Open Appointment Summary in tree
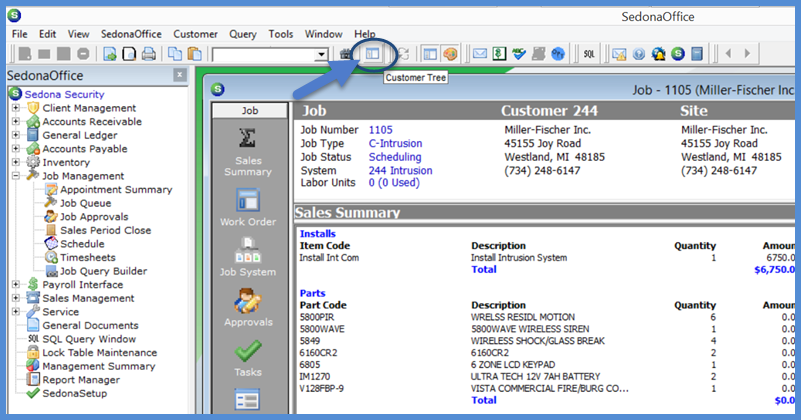The height and width of the screenshot is (420, 801). tap(116, 190)
